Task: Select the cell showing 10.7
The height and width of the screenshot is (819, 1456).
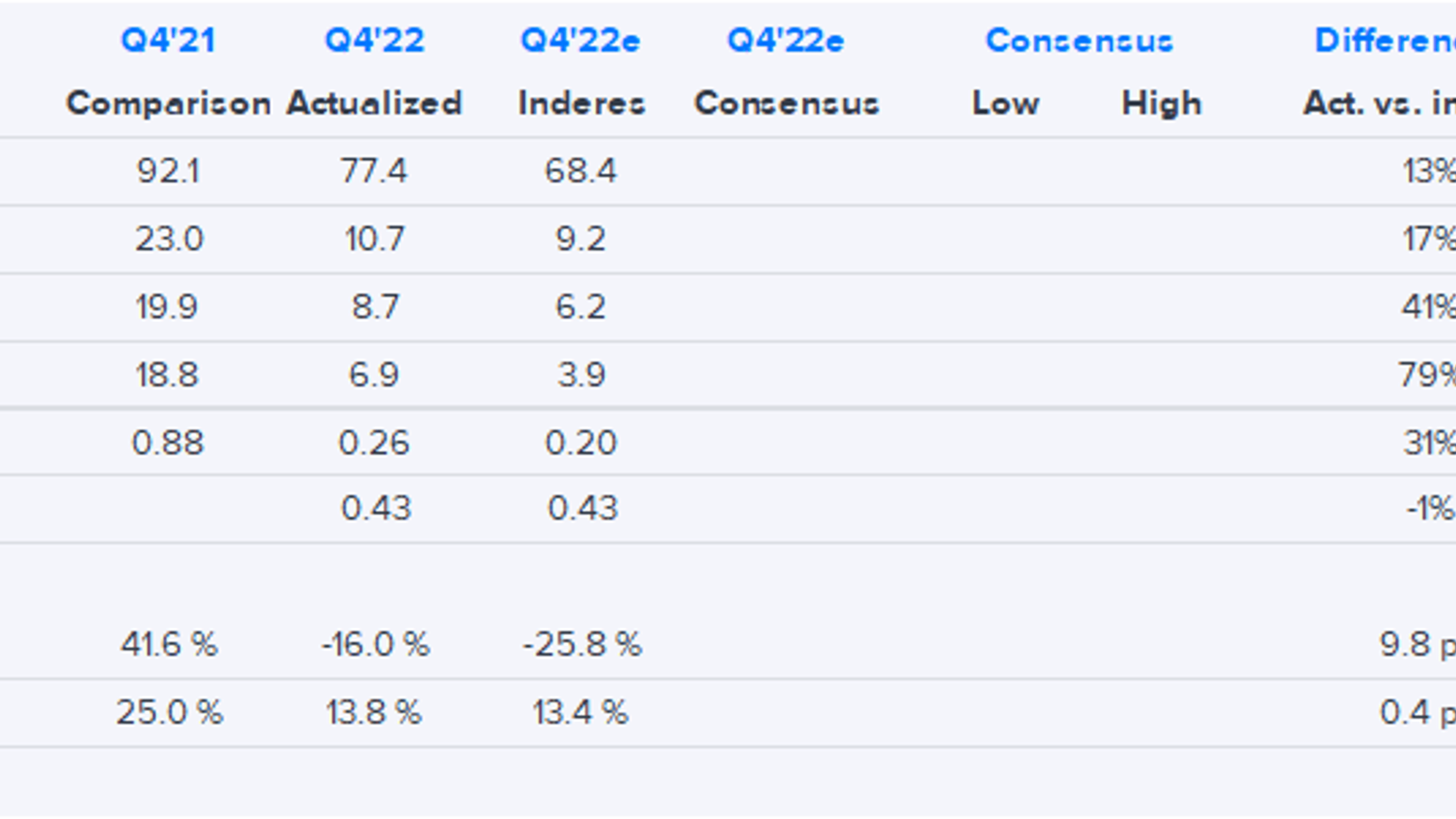Action: pyautogui.click(x=374, y=239)
